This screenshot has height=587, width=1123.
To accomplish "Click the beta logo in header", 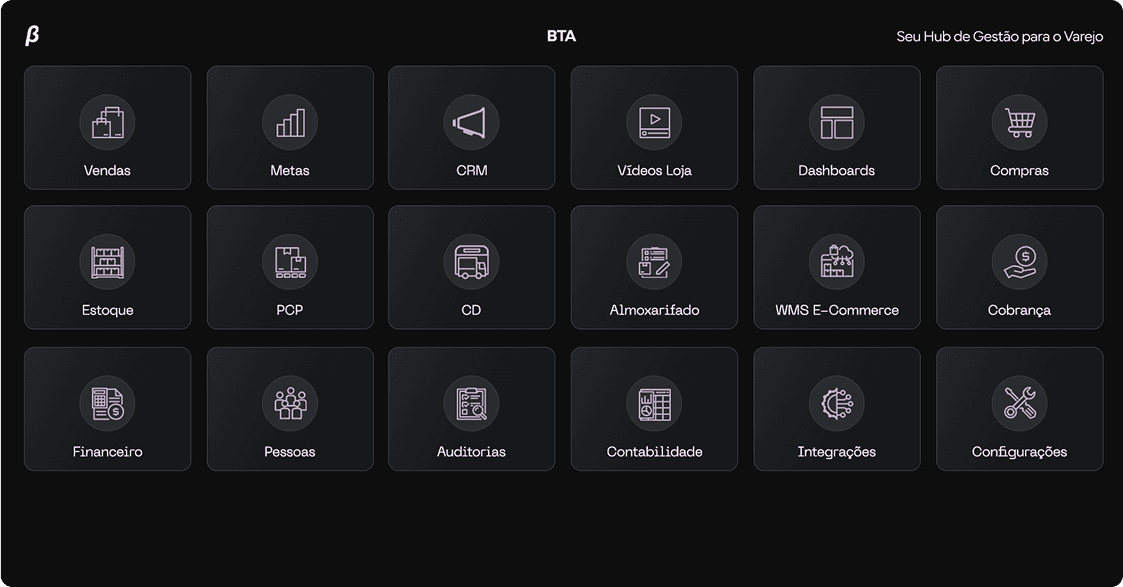I will tap(32, 36).
